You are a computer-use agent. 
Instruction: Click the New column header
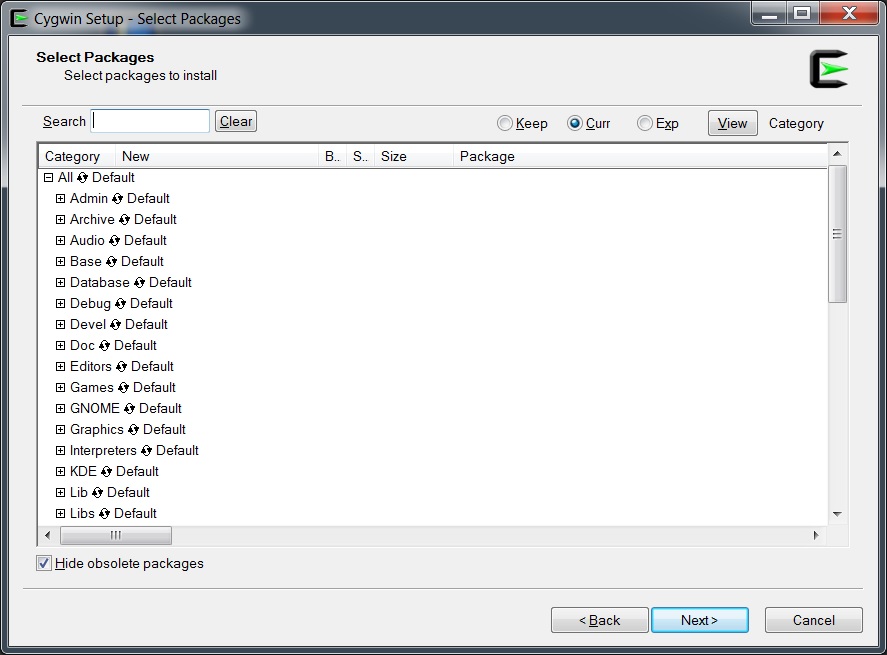[217, 156]
